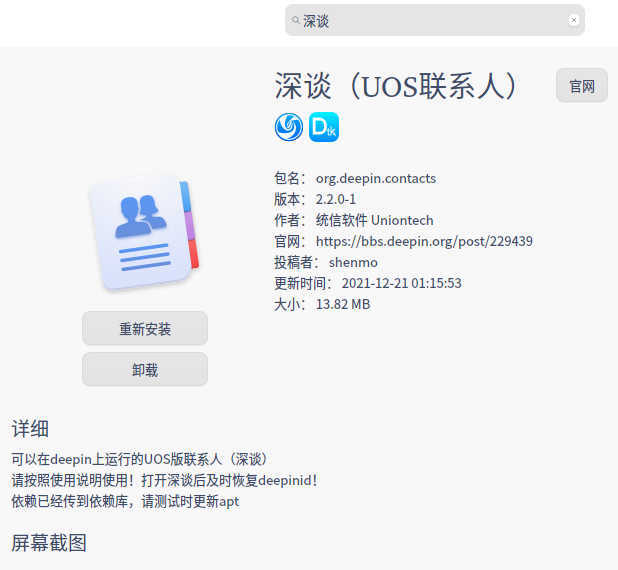Click the magnifier icon in search bar
The height and width of the screenshot is (570, 618).
point(296,20)
